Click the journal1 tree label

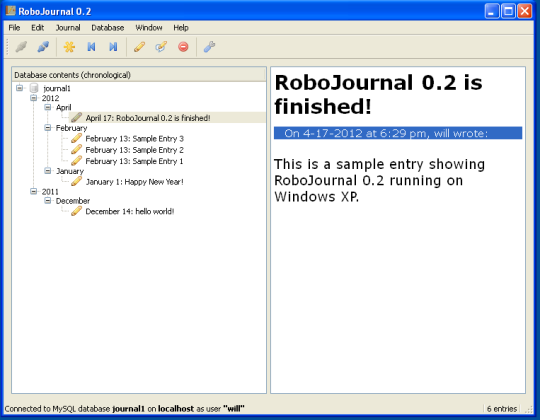pyautogui.click(x=56, y=89)
